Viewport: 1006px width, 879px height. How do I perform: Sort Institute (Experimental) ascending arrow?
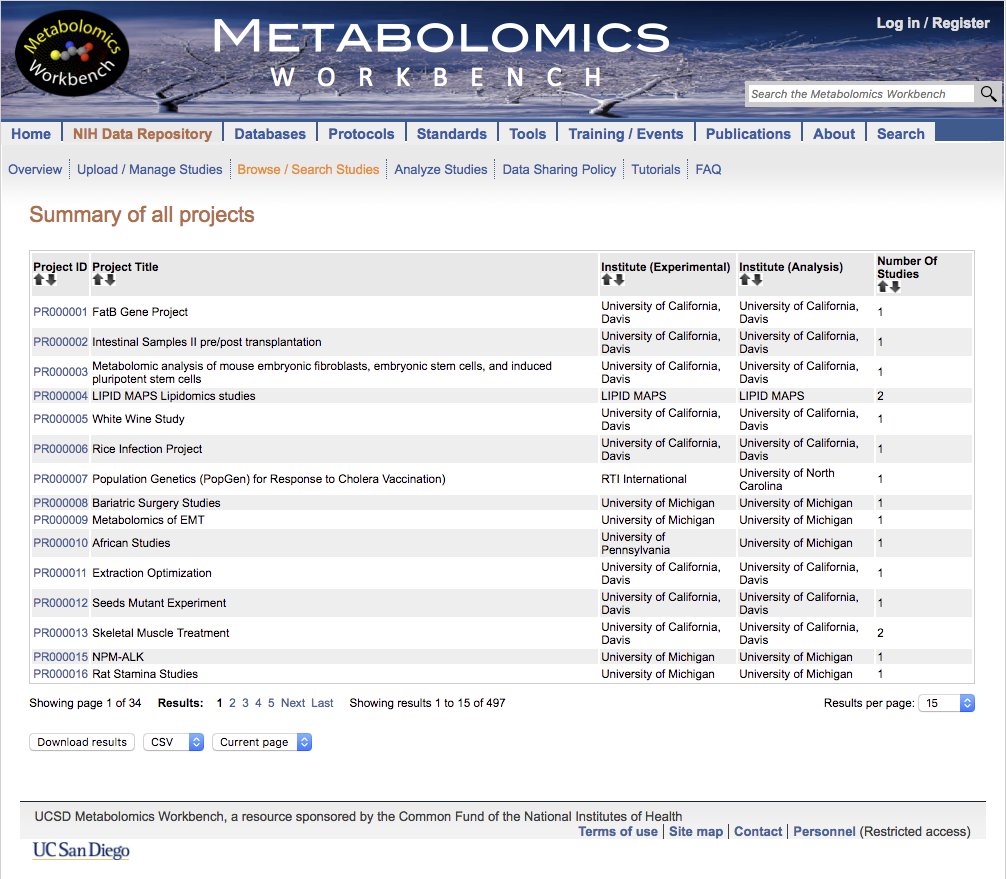(606, 280)
